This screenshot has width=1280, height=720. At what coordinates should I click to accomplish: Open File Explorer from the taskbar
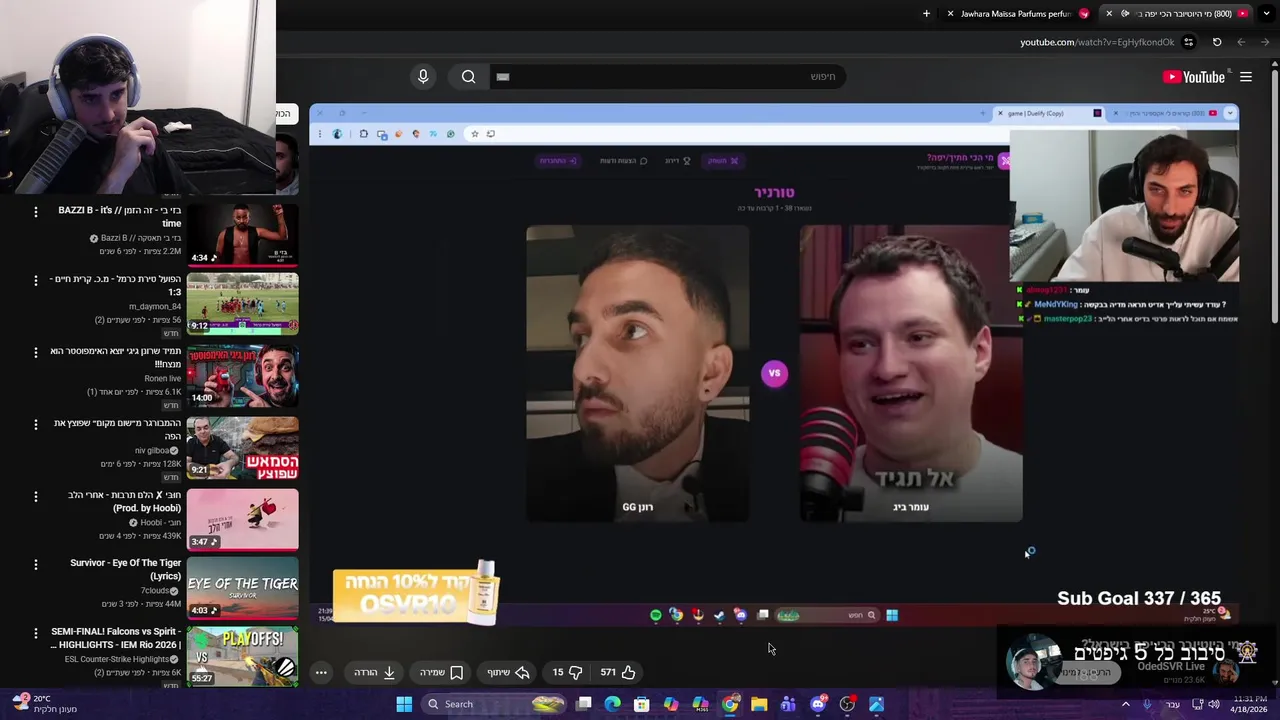tap(759, 704)
